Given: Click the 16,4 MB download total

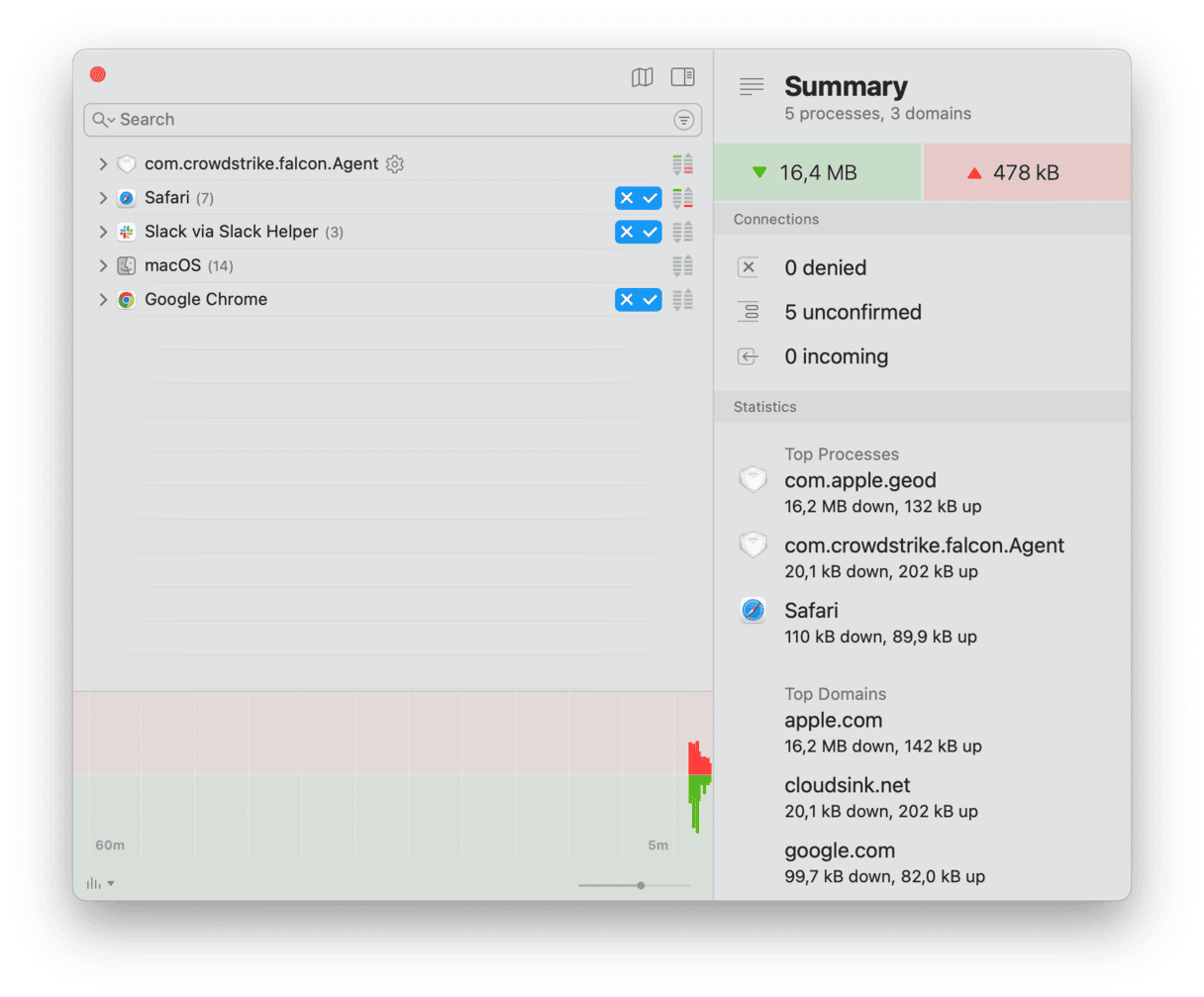Looking at the screenshot, I should click(x=818, y=172).
